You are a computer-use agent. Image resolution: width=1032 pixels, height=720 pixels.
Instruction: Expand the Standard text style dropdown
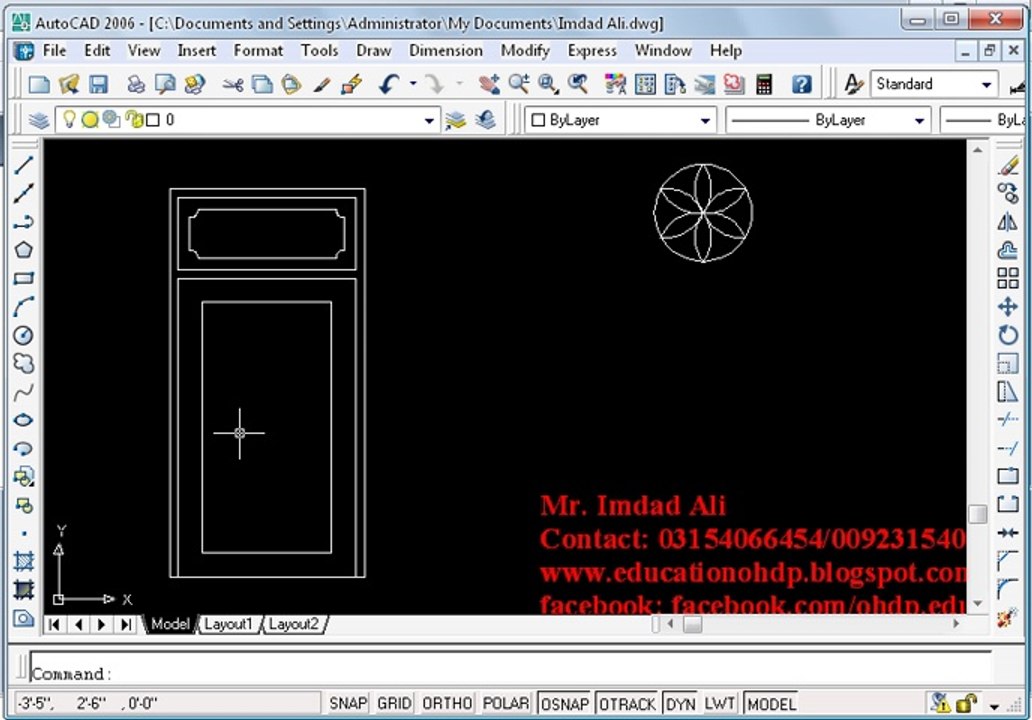click(986, 84)
